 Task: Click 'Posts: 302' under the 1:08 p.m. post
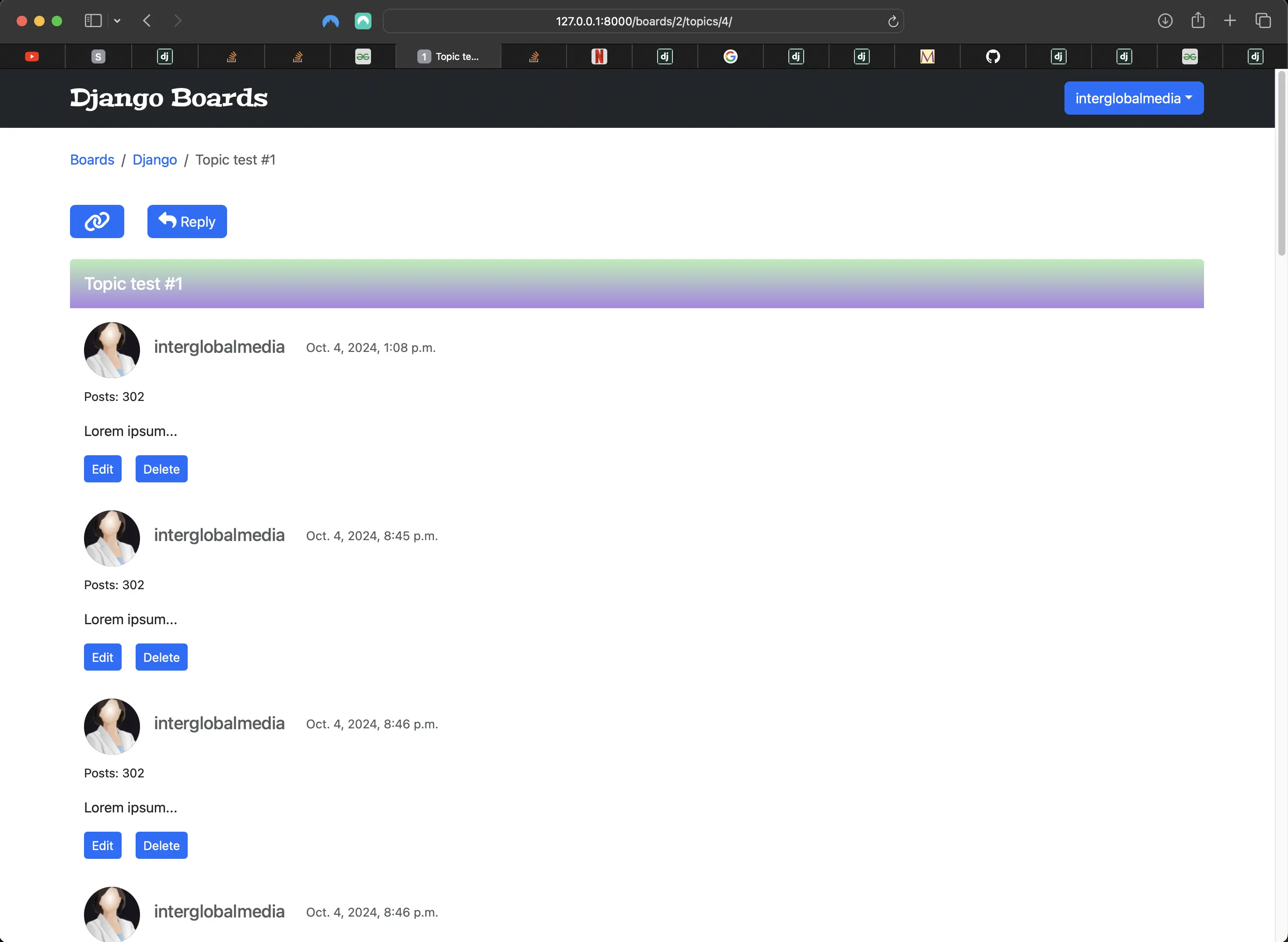[114, 397]
